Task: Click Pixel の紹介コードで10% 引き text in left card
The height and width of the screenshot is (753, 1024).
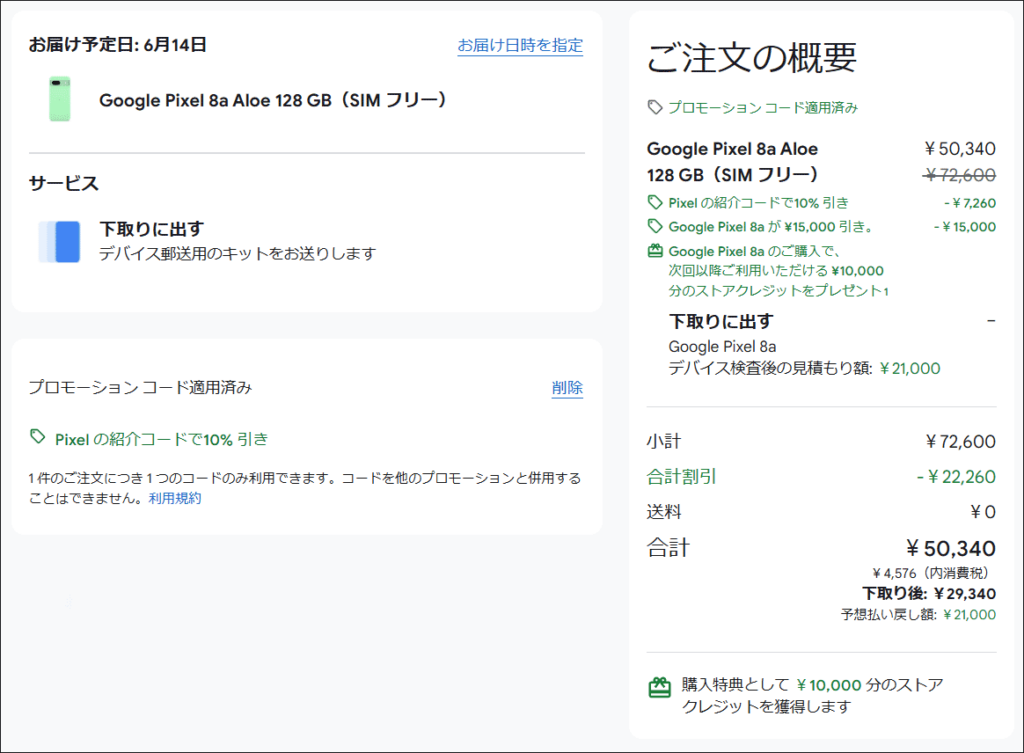Action: coord(161,440)
